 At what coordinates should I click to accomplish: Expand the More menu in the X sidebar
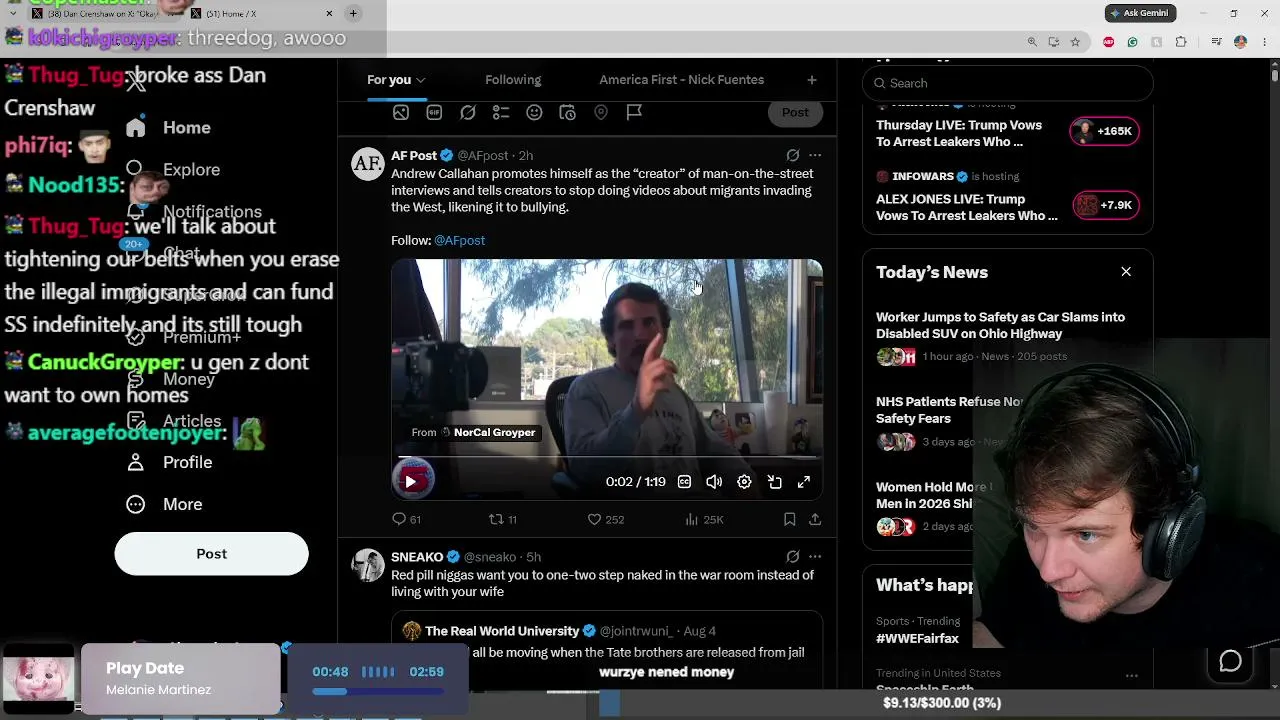point(164,504)
